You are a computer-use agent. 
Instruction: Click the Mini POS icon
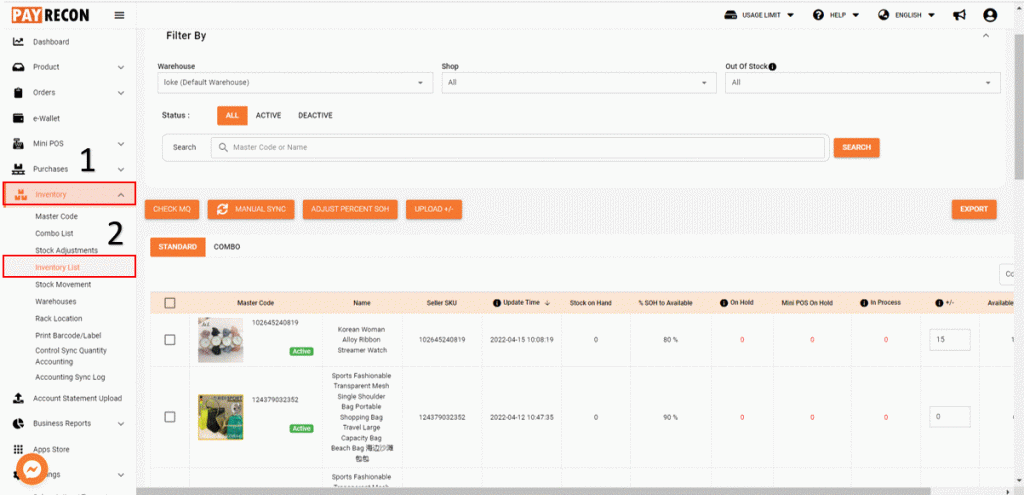pos(19,144)
